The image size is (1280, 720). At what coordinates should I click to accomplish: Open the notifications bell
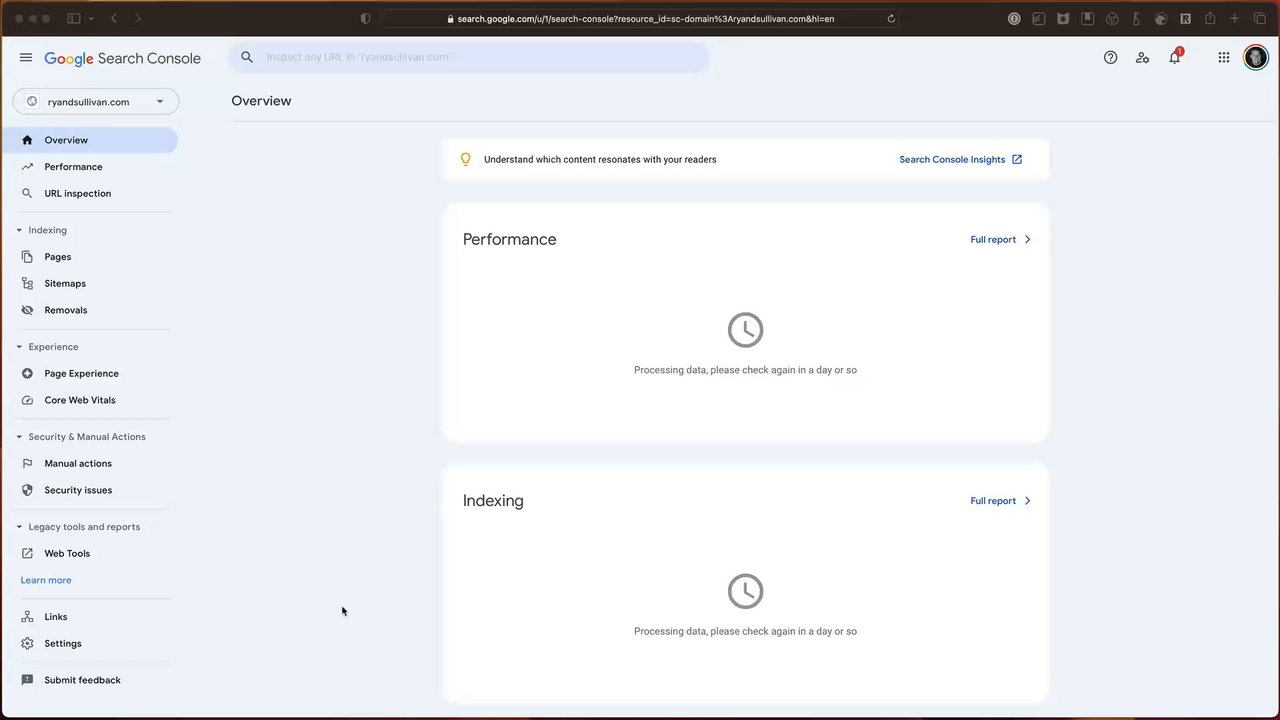[x=1175, y=58]
